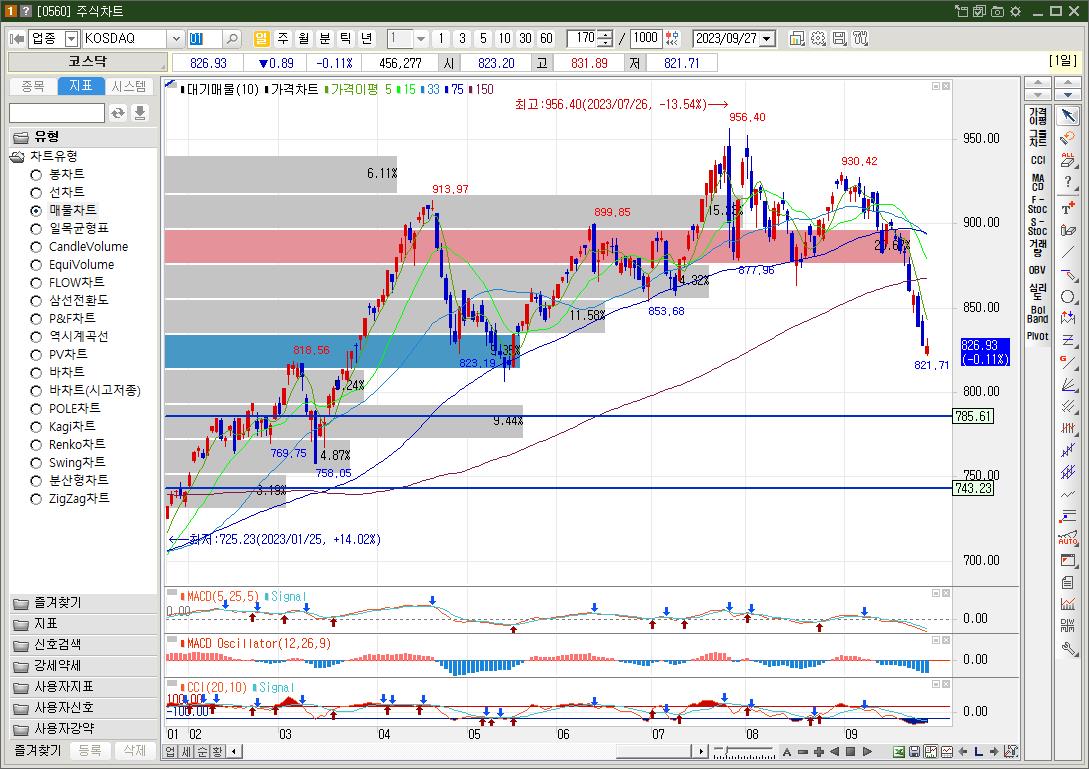This screenshot has width=1089, height=769.
Task: Select the 삼선전환도 radio button
Action: (x=36, y=301)
